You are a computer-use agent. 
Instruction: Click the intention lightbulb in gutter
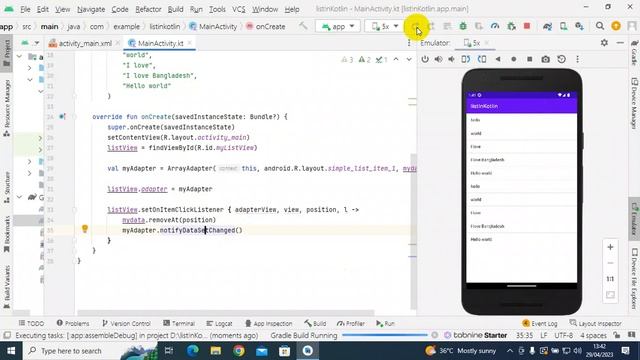[x=84, y=229]
